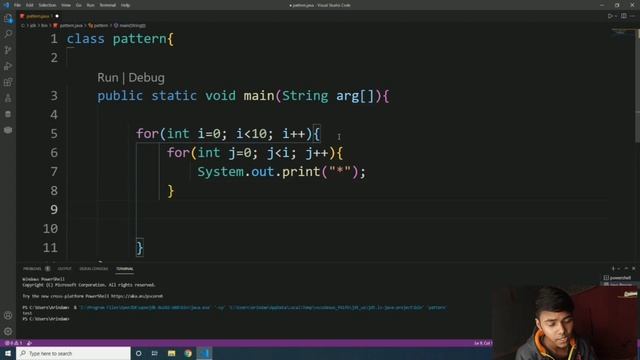Switch to the Debug Console panel tab

point(93,269)
